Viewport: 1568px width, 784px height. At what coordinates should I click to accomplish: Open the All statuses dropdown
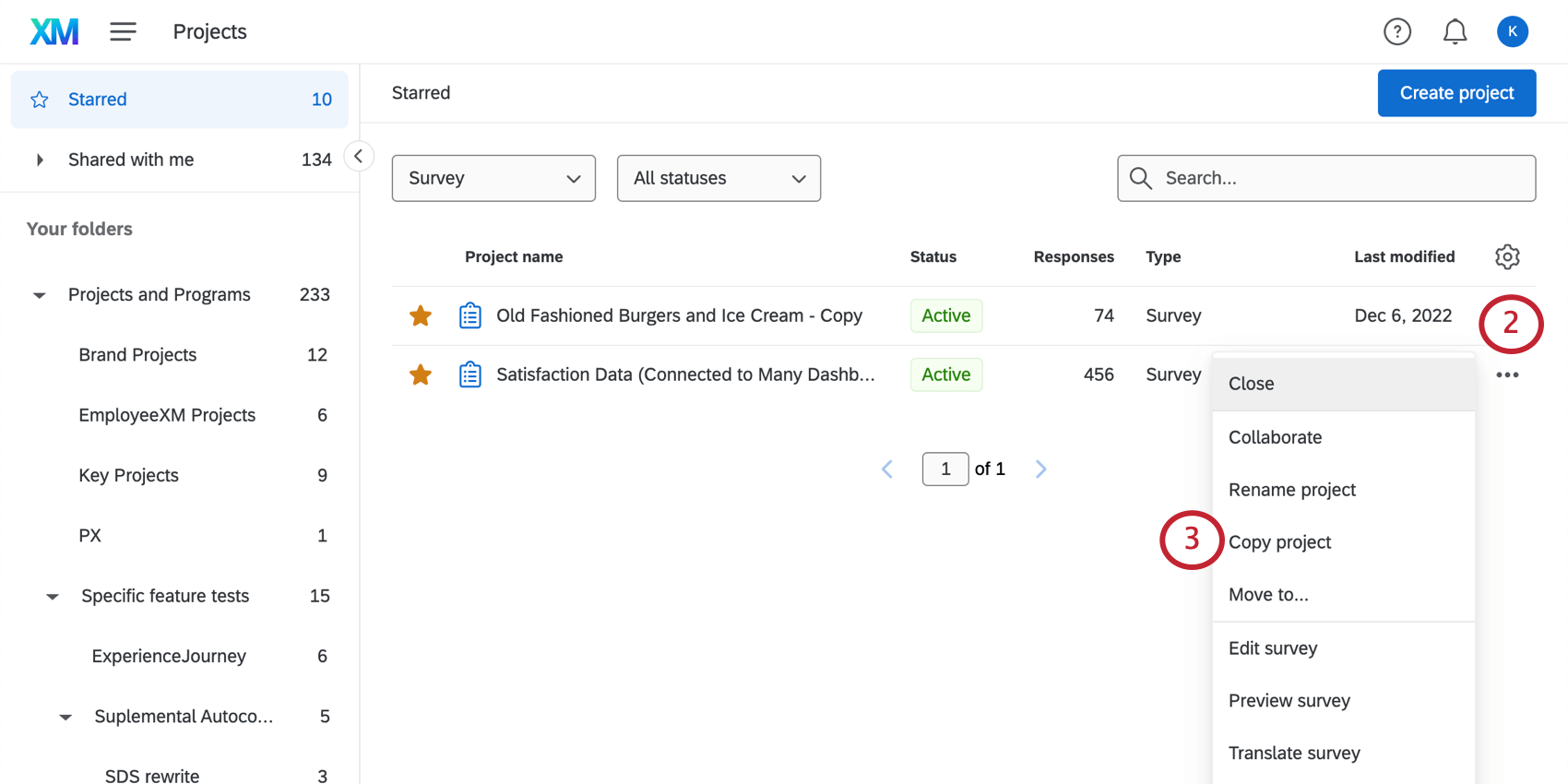point(719,178)
